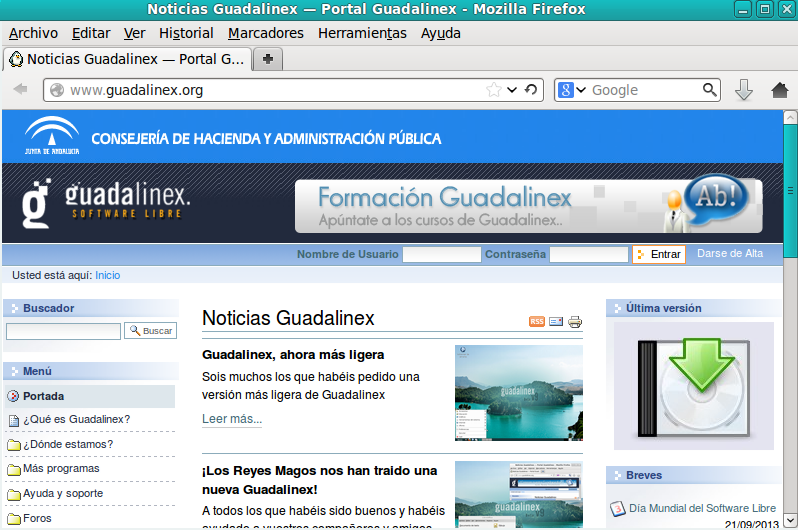The height and width of the screenshot is (530, 798).
Task: Click the vertical scrollbar thumb
Action: coord(790,191)
